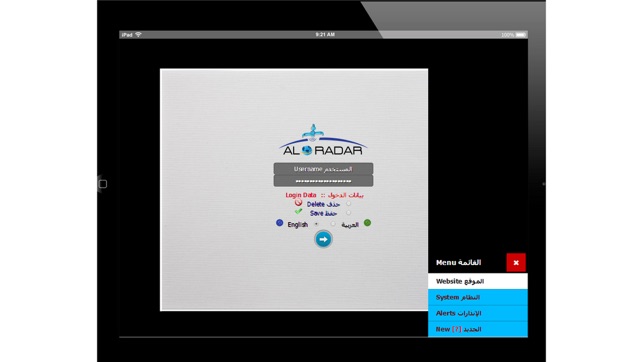Open the System menu item

478,297
